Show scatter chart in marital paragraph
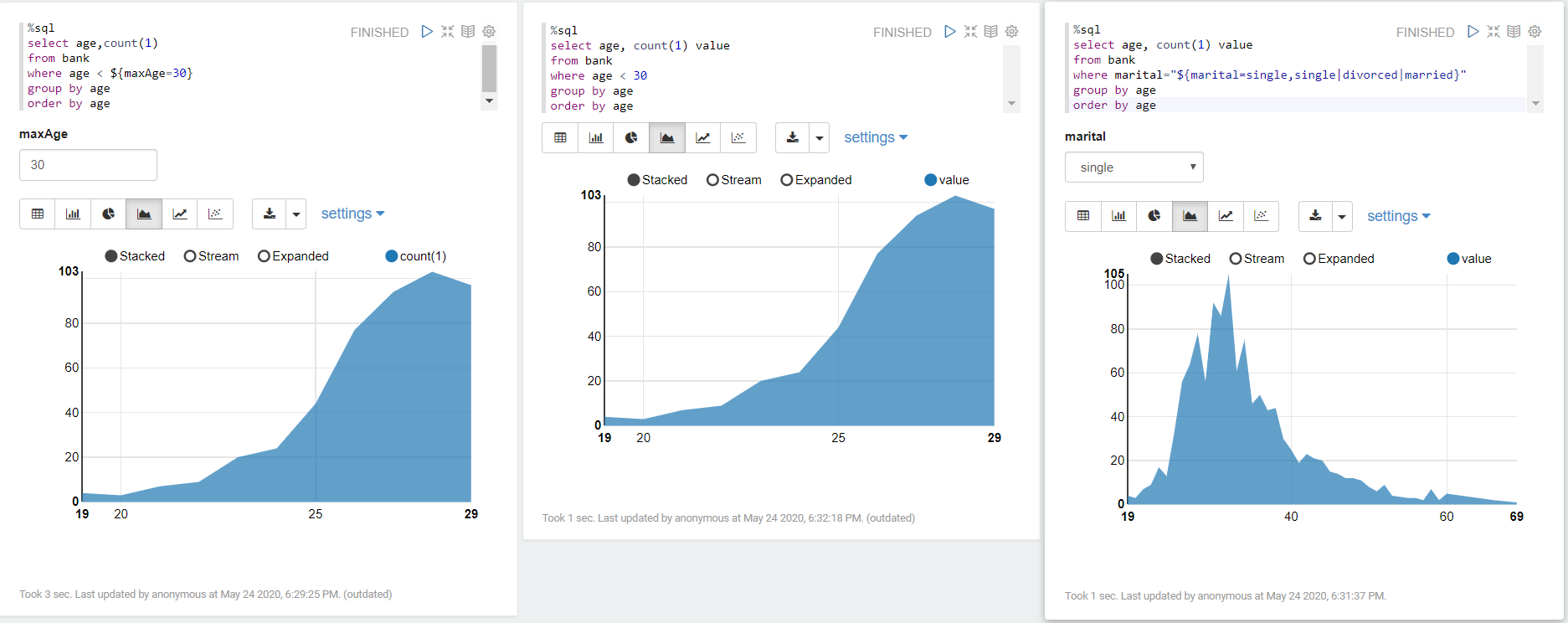The height and width of the screenshot is (623, 1568). 1261,216
